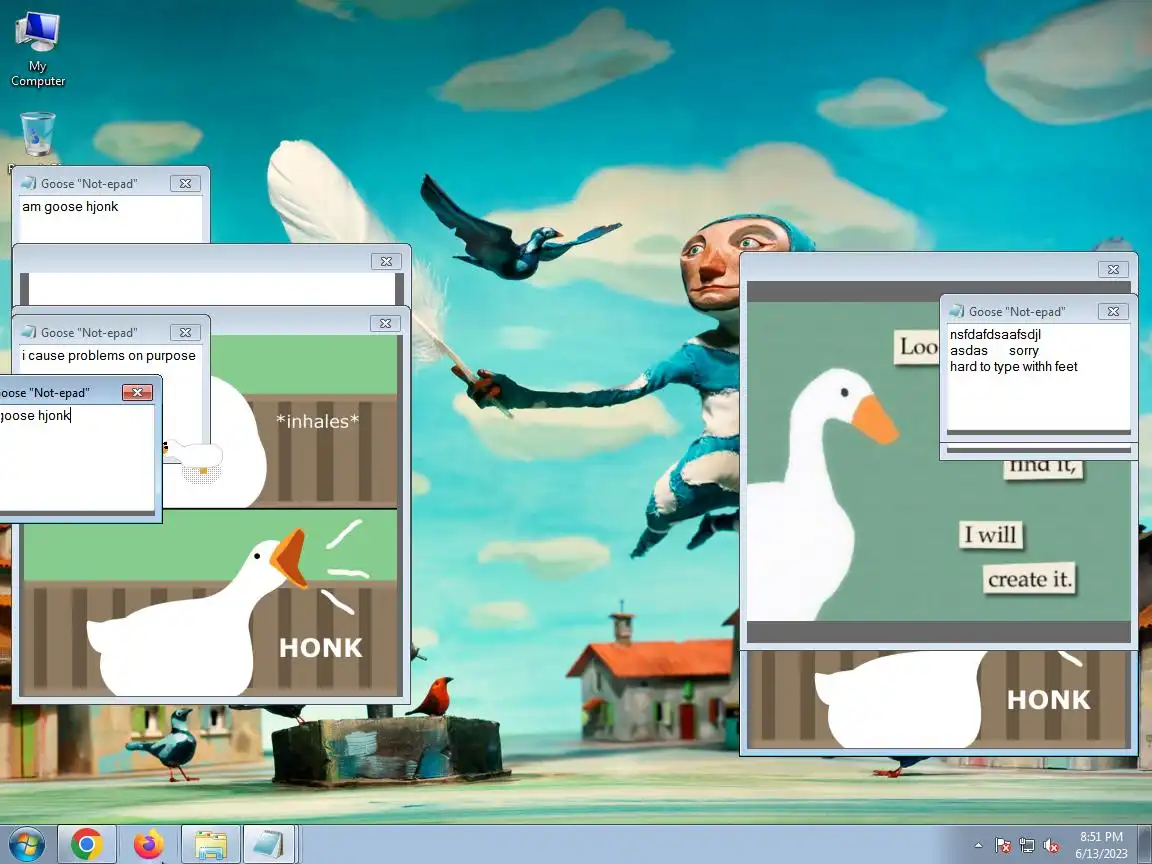Launch Firefox from the taskbar
Screen dimensions: 1152x864
click(148, 844)
